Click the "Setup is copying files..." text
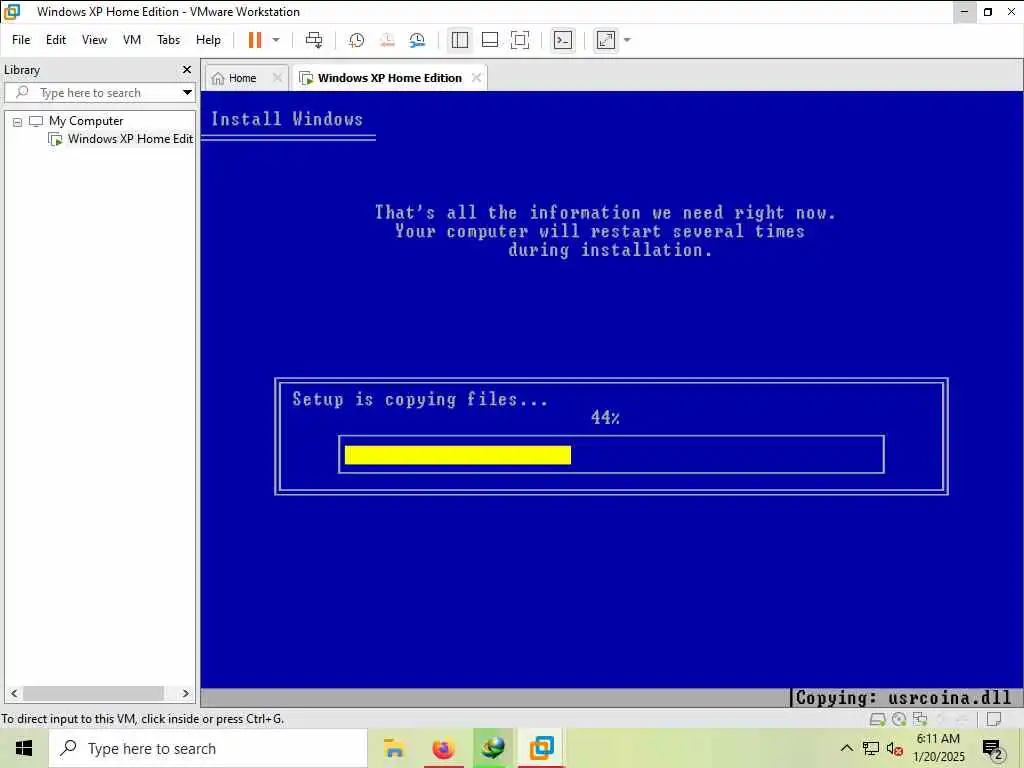 420,399
